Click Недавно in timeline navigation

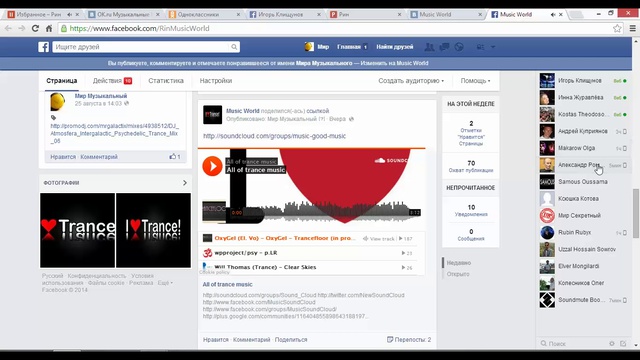[459, 263]
